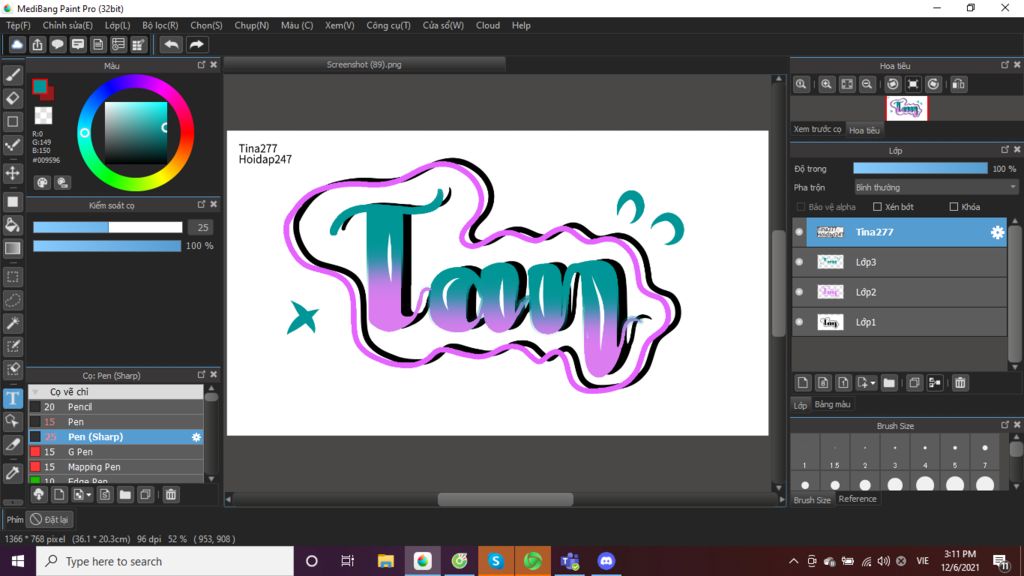This screenshot has height=576, width=1024.
Task: Open the add-layer dropdown in Lớp panel
Action: (867, 383)
